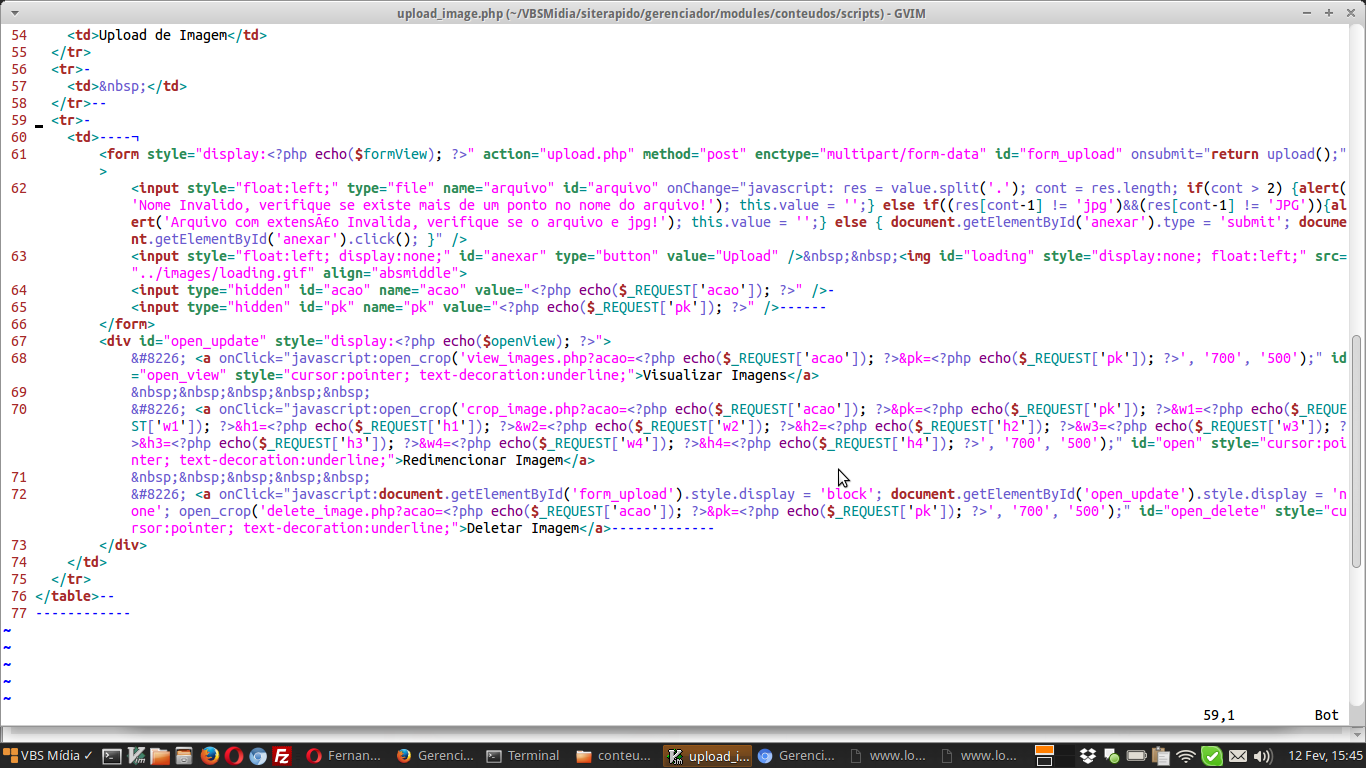Click line number 77 in the gutter
Image resolution: width=1366 pixels, height=768 pixels.
19,614
